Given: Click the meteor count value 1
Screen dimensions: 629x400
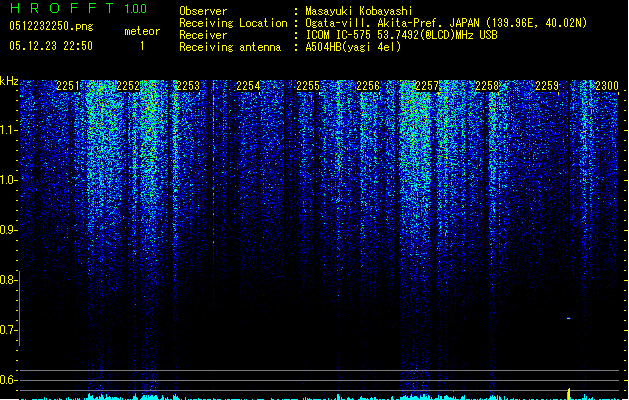Looking at the screenshot, I should click(x=142, y=46).
